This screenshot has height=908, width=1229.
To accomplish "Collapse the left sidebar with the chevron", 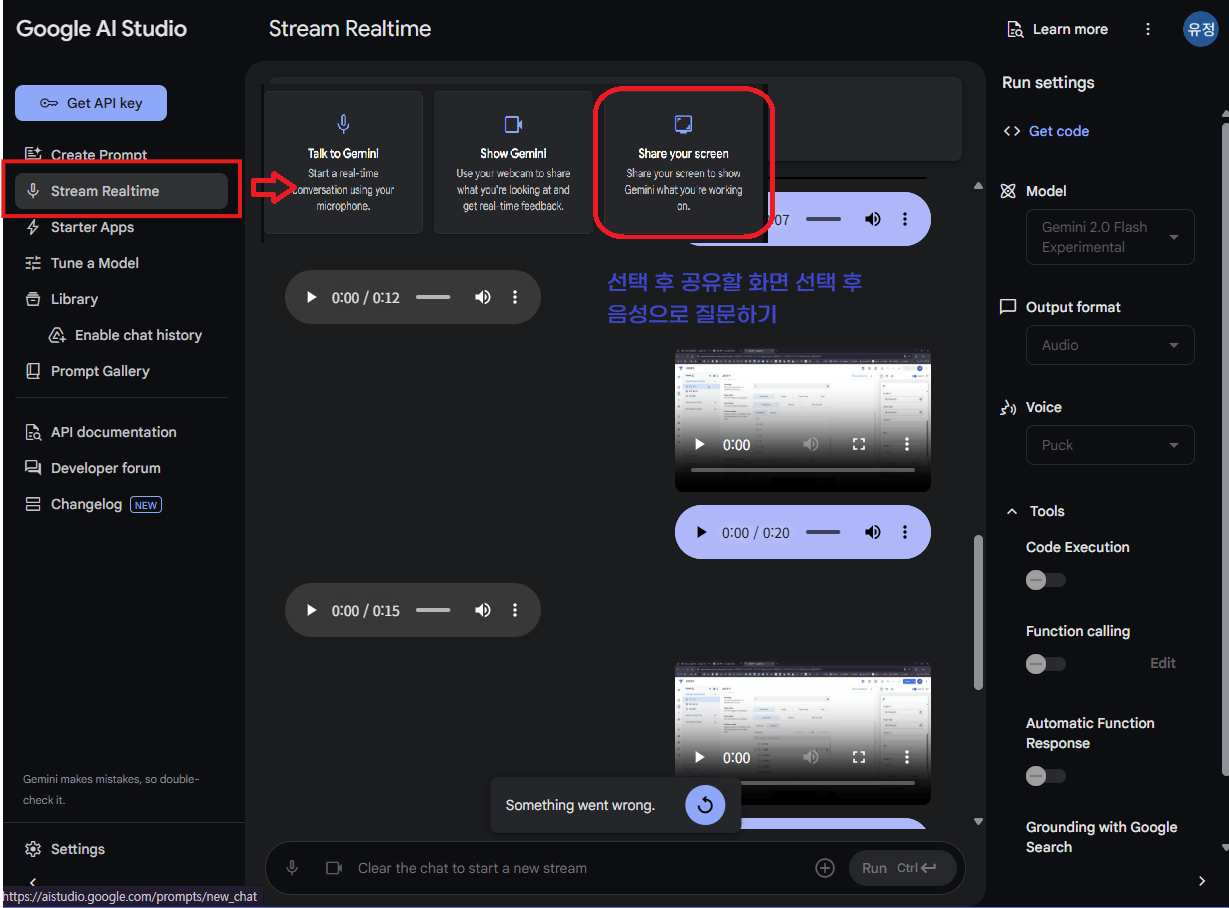I will [x=33, y=882].
